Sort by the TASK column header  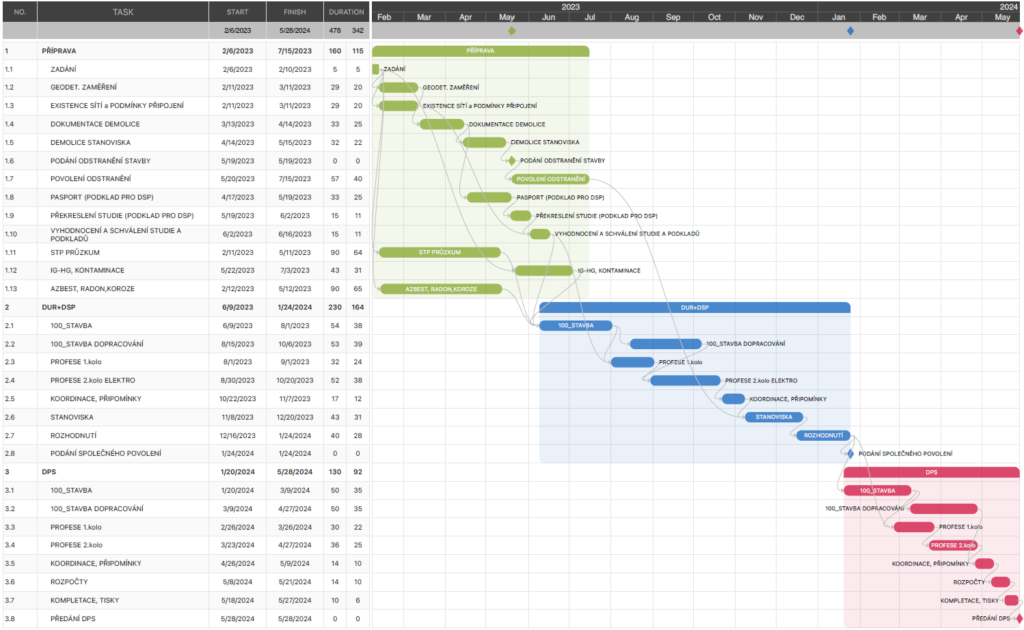point(123,12)
